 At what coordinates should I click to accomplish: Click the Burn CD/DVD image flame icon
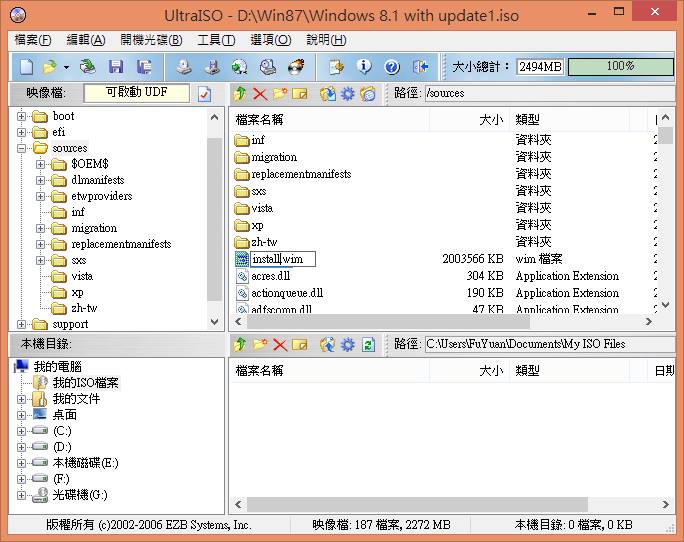(296, 67)
